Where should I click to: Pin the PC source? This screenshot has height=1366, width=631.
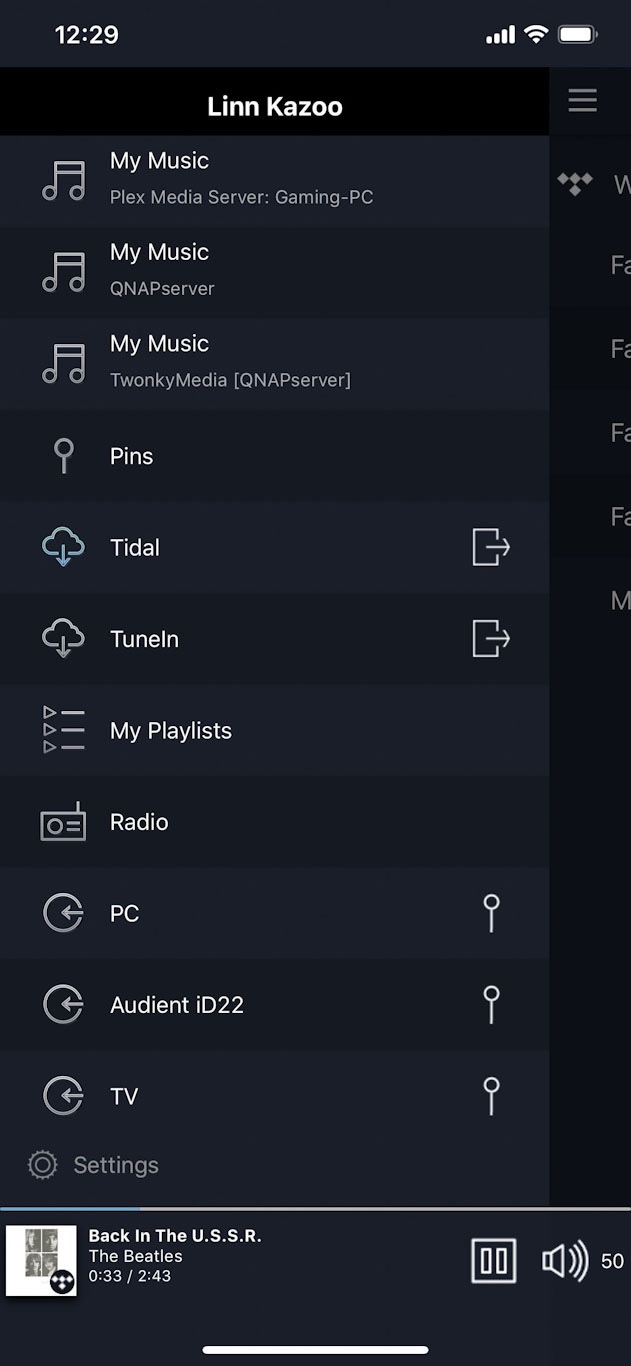tap(491, 913)
